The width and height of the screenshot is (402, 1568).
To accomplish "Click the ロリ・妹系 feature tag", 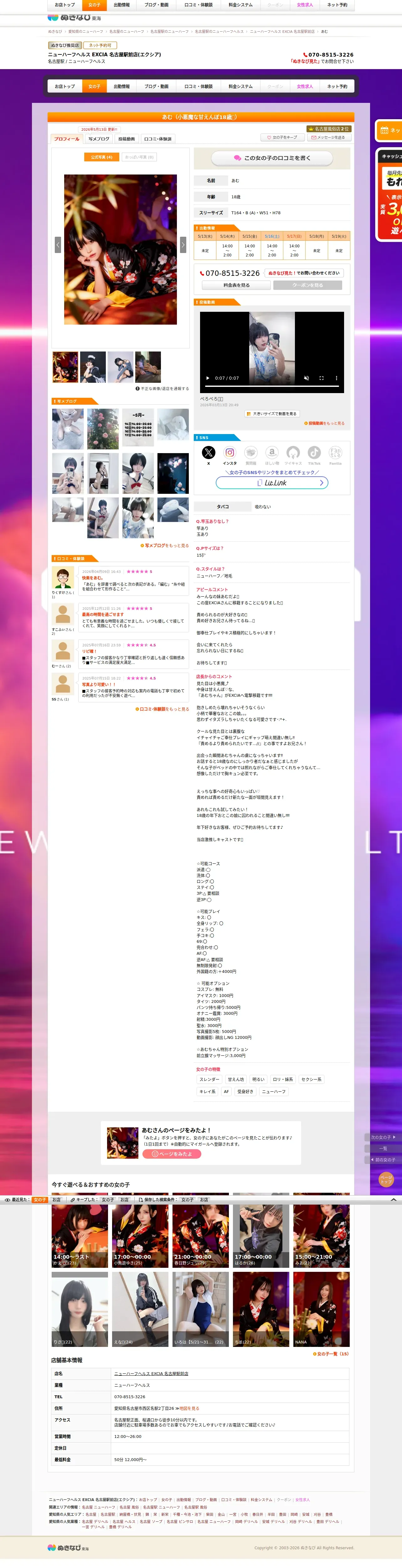I will (x=283, y=1079).
